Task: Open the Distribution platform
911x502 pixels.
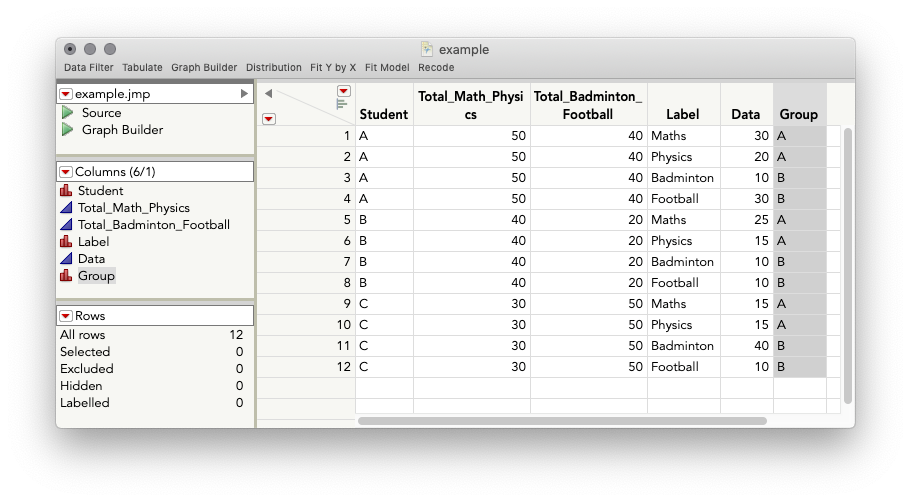Action: pos(273,68)
